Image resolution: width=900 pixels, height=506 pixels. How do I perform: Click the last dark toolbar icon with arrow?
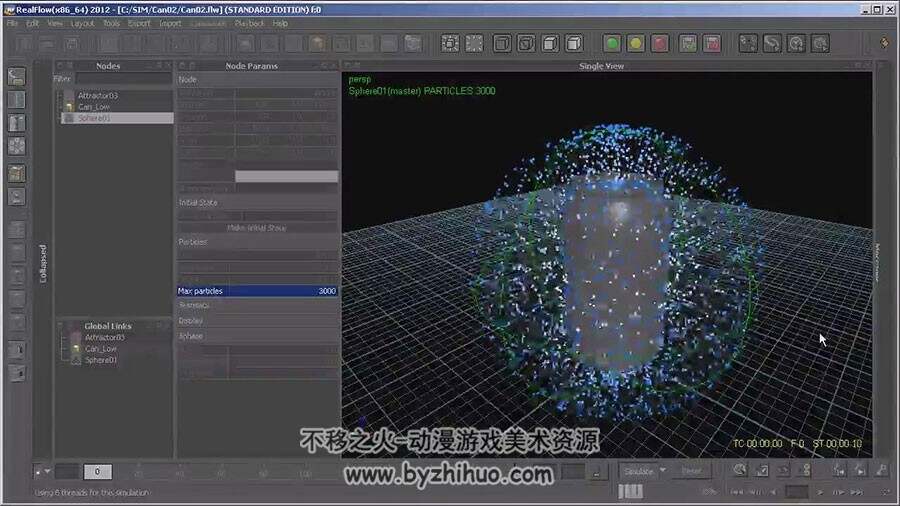click(x=820, y=44)
